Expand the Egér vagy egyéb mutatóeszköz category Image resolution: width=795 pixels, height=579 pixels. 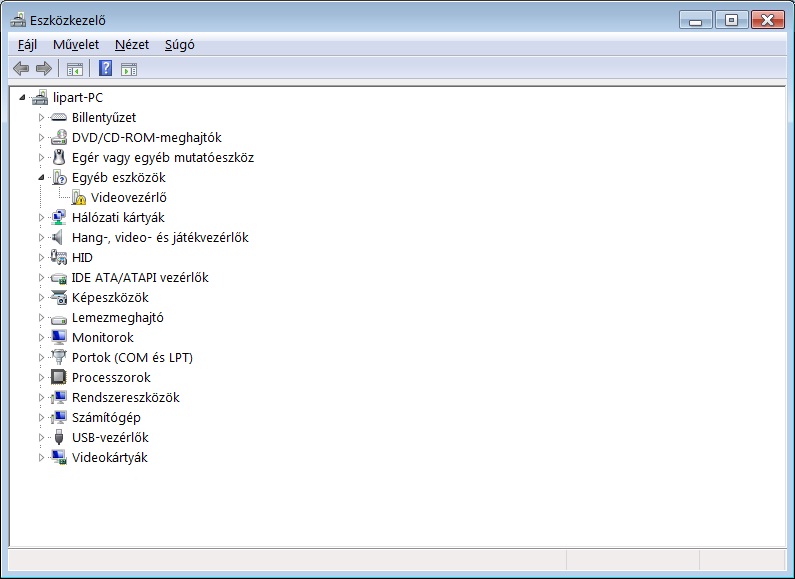(42, 157)
